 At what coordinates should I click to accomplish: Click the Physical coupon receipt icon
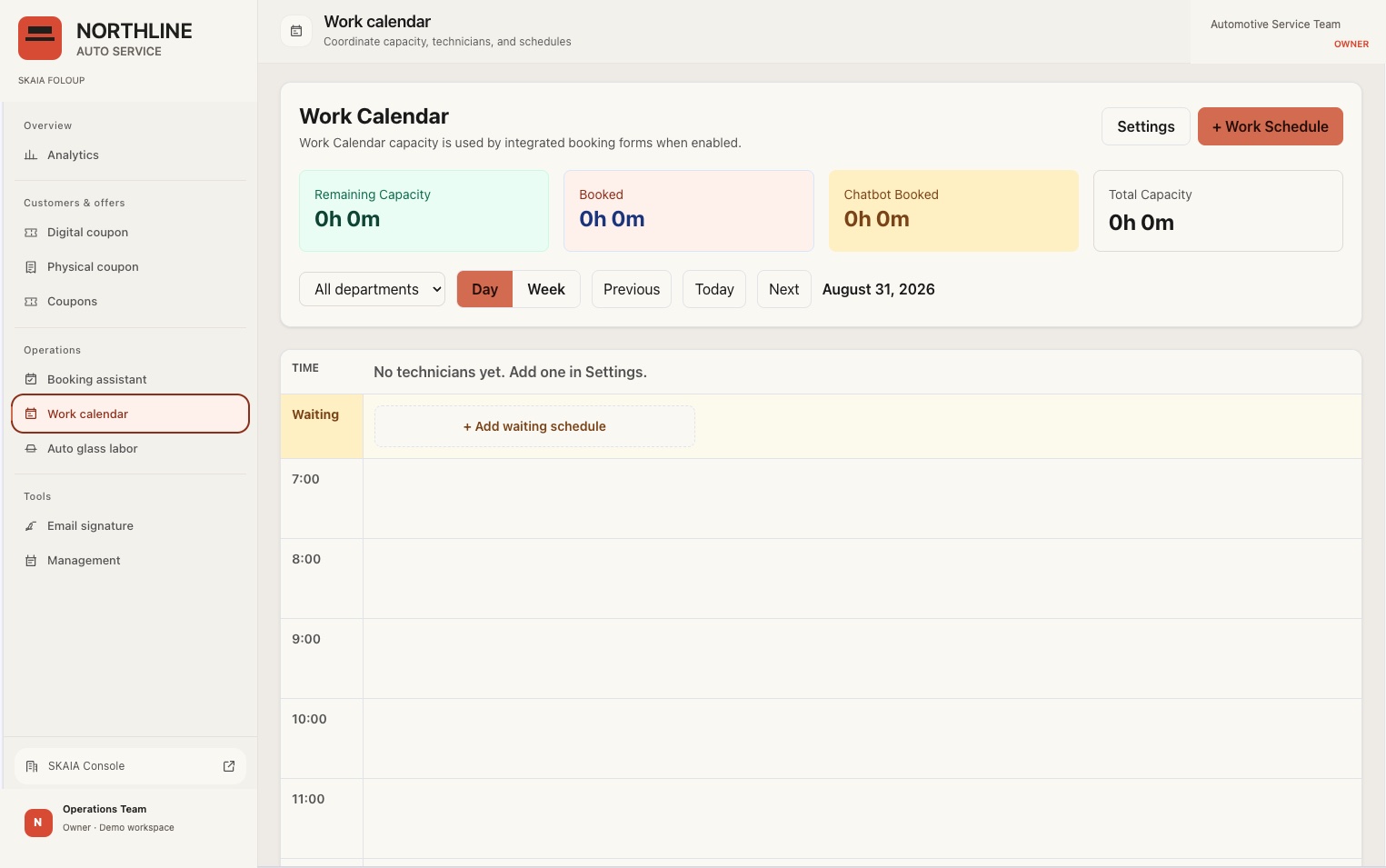[x=31, y=267]
